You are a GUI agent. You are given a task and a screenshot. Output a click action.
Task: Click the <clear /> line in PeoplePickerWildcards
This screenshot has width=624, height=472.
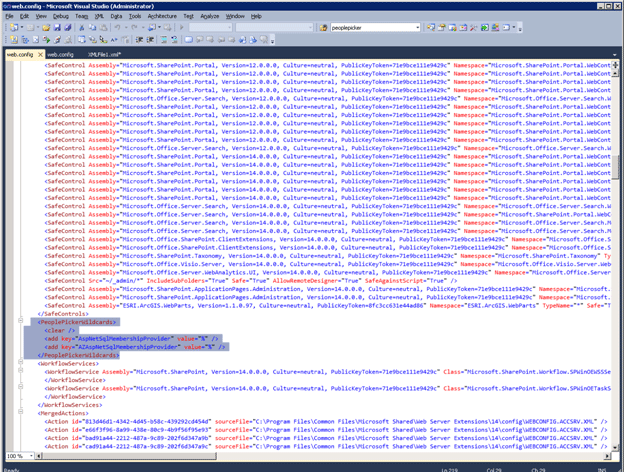point(60,330)
